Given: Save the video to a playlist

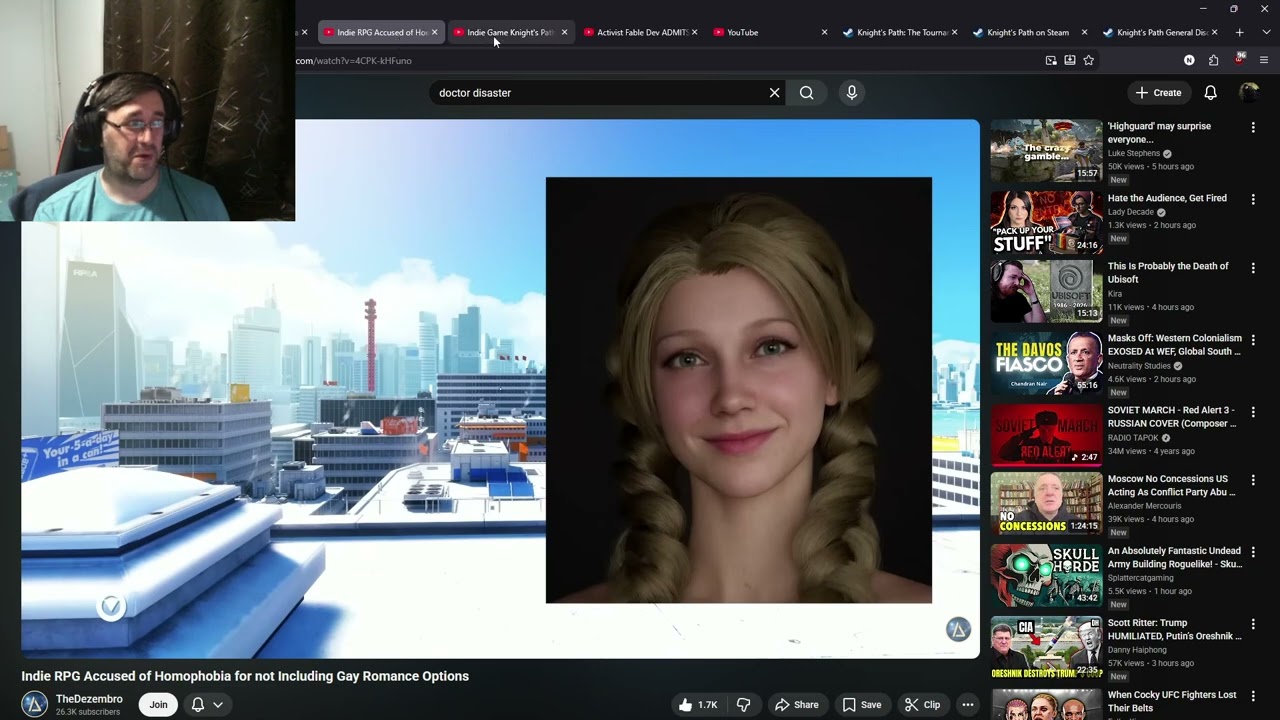Looking at the screenshot, I should click(862, 705).
